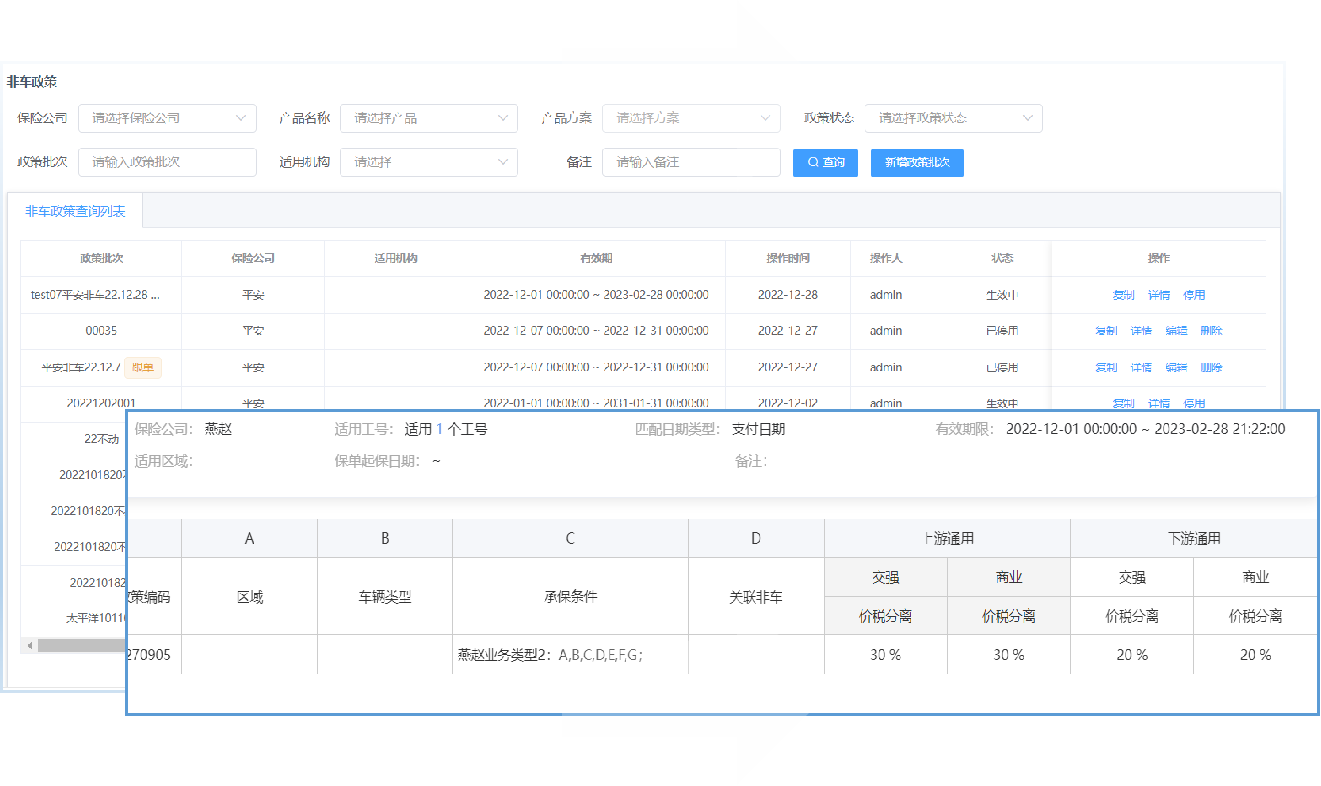Click the horizontal scrollbar's left arrow
The image size is (1321, 786).
pyautogui.click(x=29, y=645)
